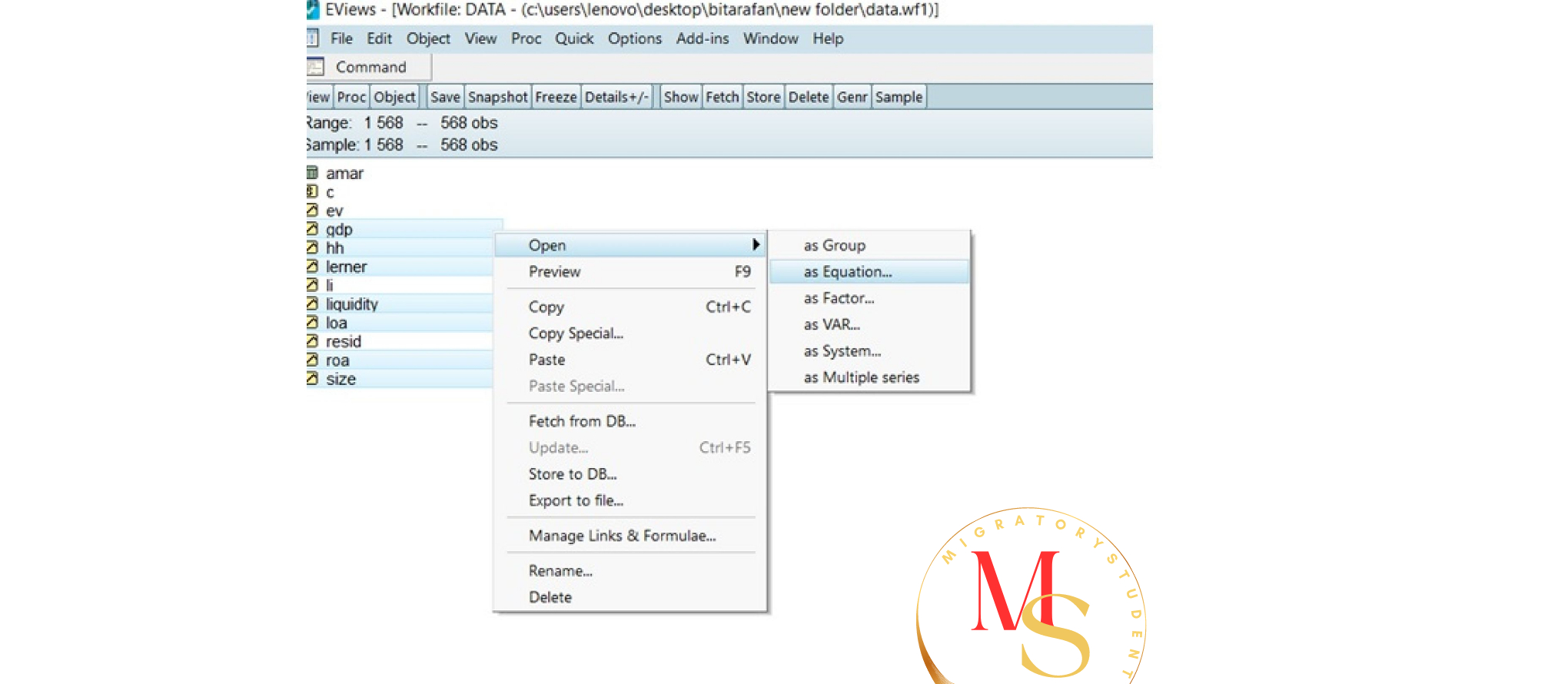Viewport: 1568px width, 684px height.
Task: Open the Edit menu
Action: (x=379, y=38)
